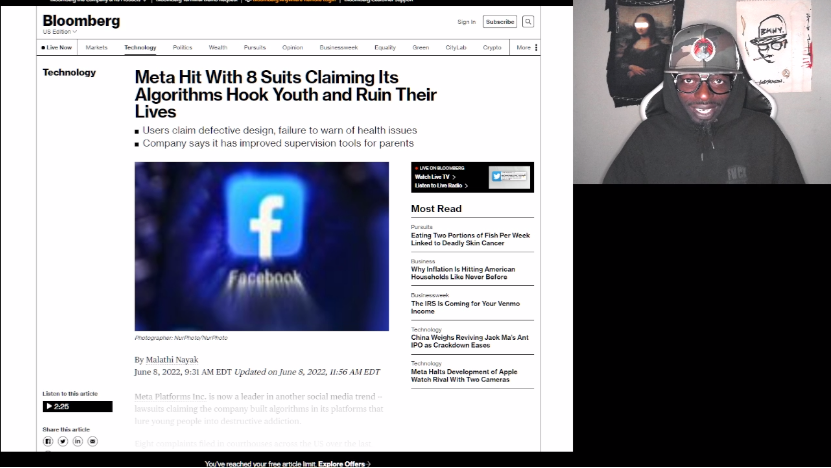
Task: Open the search magnifier icon
Action: pyautogui.click(x=528, y=21)
